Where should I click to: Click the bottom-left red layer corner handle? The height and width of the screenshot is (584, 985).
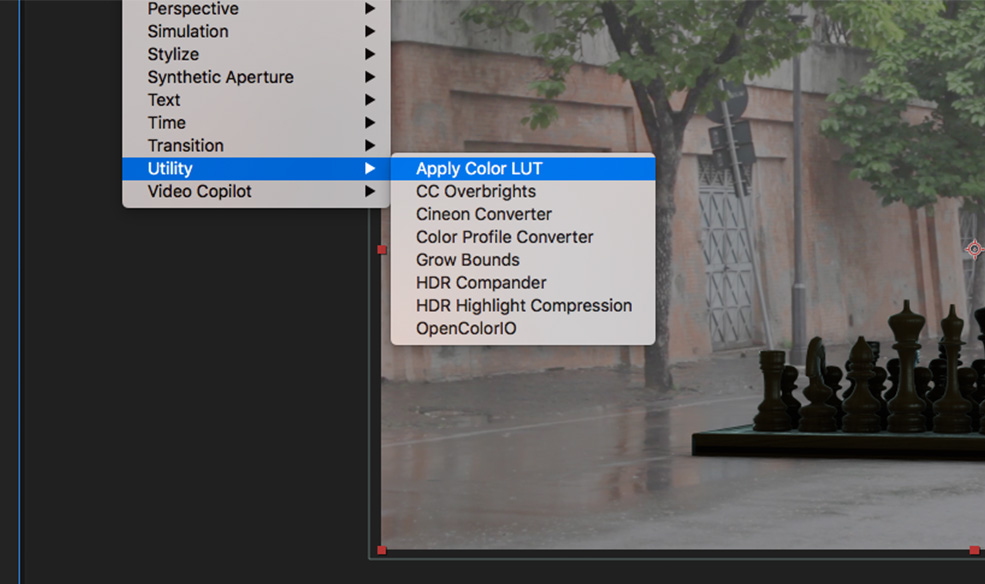[382, 550]
